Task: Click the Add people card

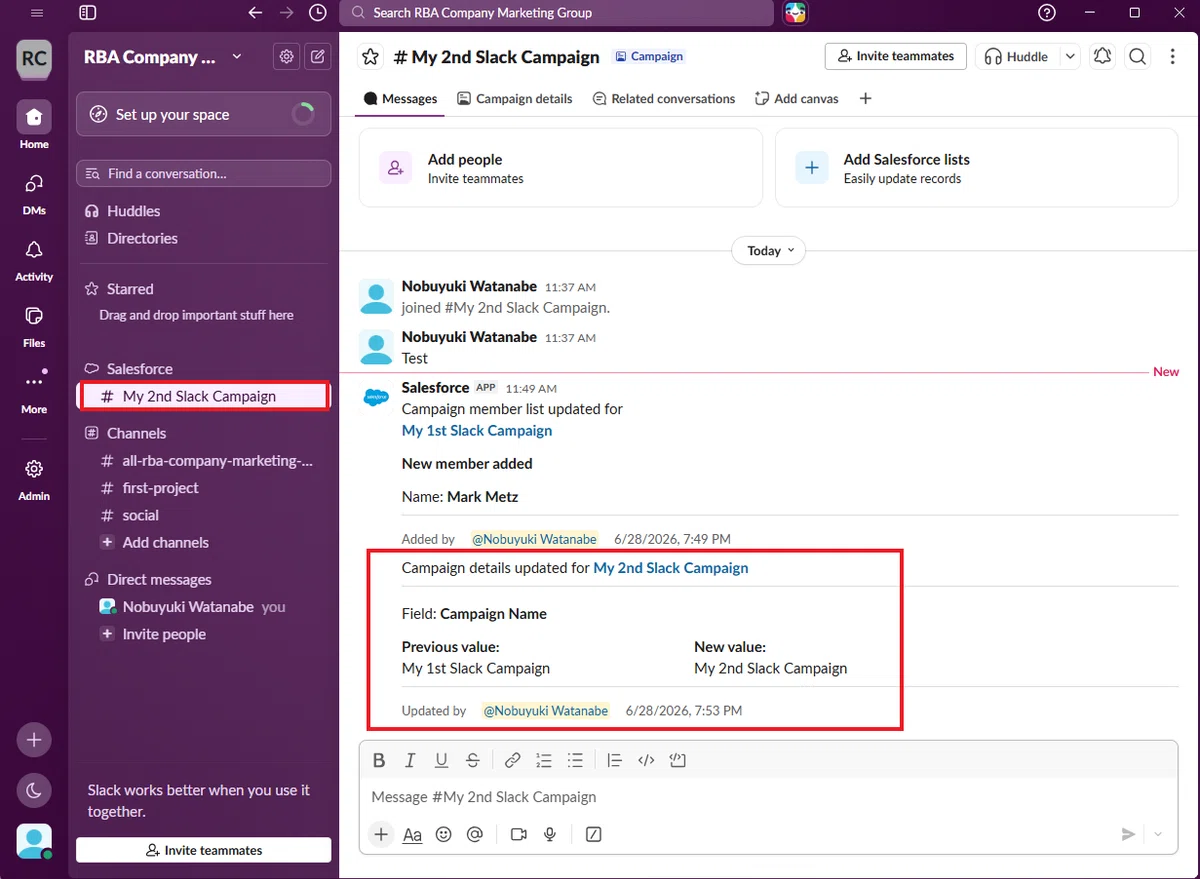Action: click(x=560, y=168)
